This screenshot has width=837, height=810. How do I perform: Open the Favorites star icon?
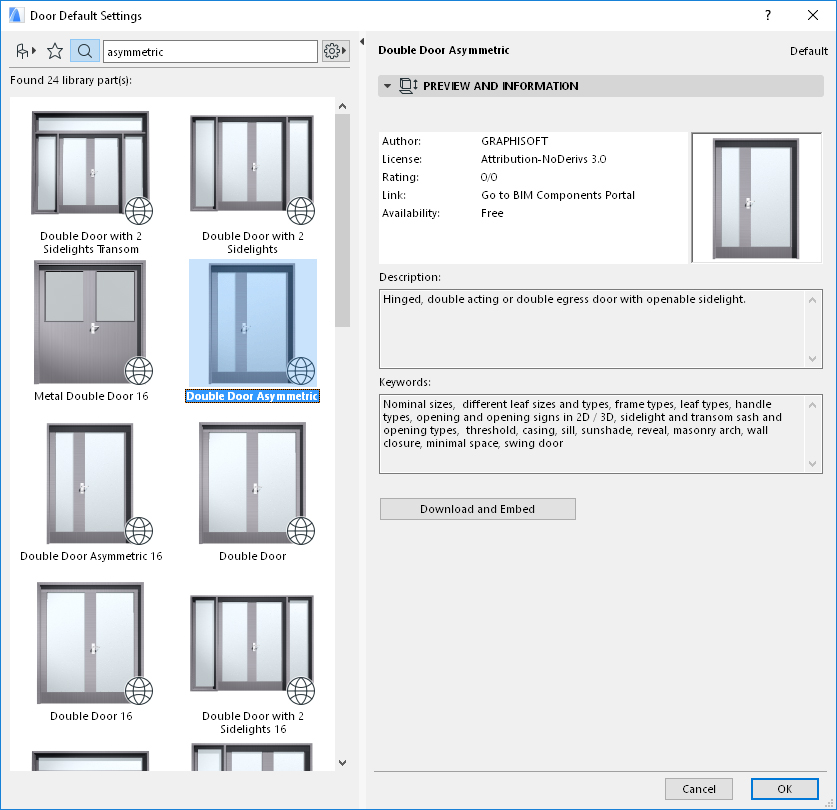54,50
